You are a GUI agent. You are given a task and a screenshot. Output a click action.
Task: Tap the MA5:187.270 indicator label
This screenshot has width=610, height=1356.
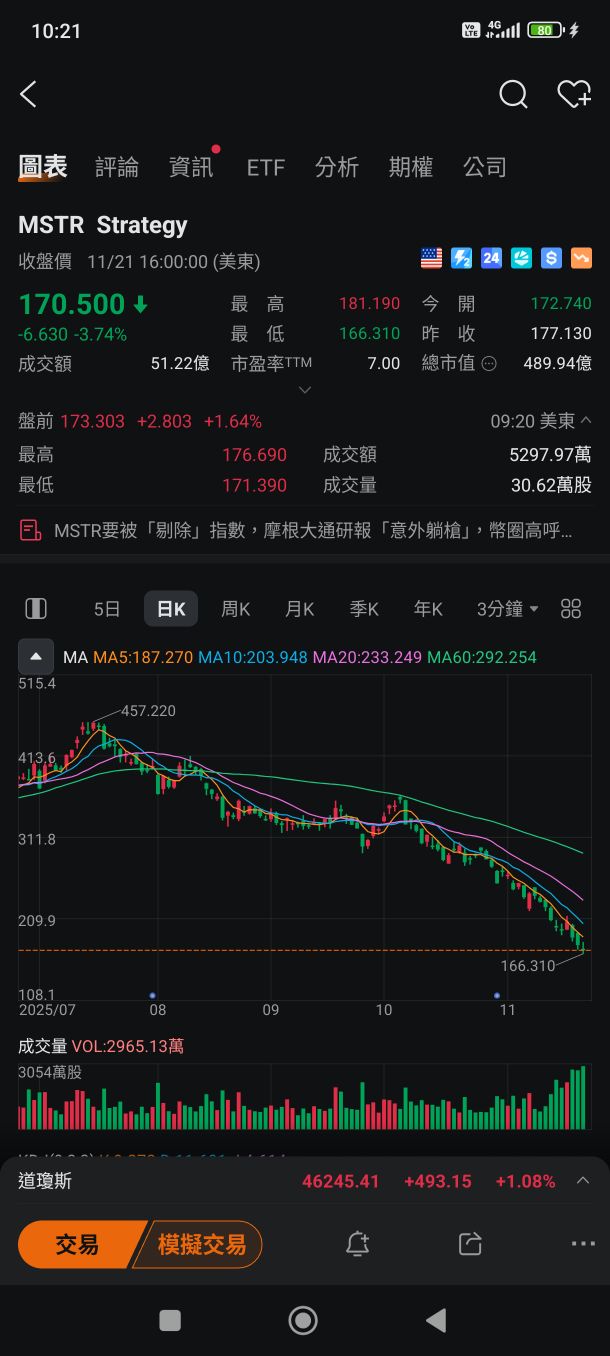pyautogui.click(x=143, y=657)
